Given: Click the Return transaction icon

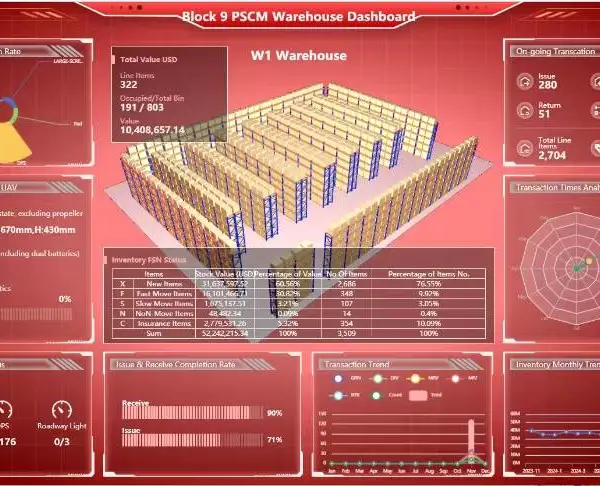Looking at the screenshot, I should [x=525, y=111].
